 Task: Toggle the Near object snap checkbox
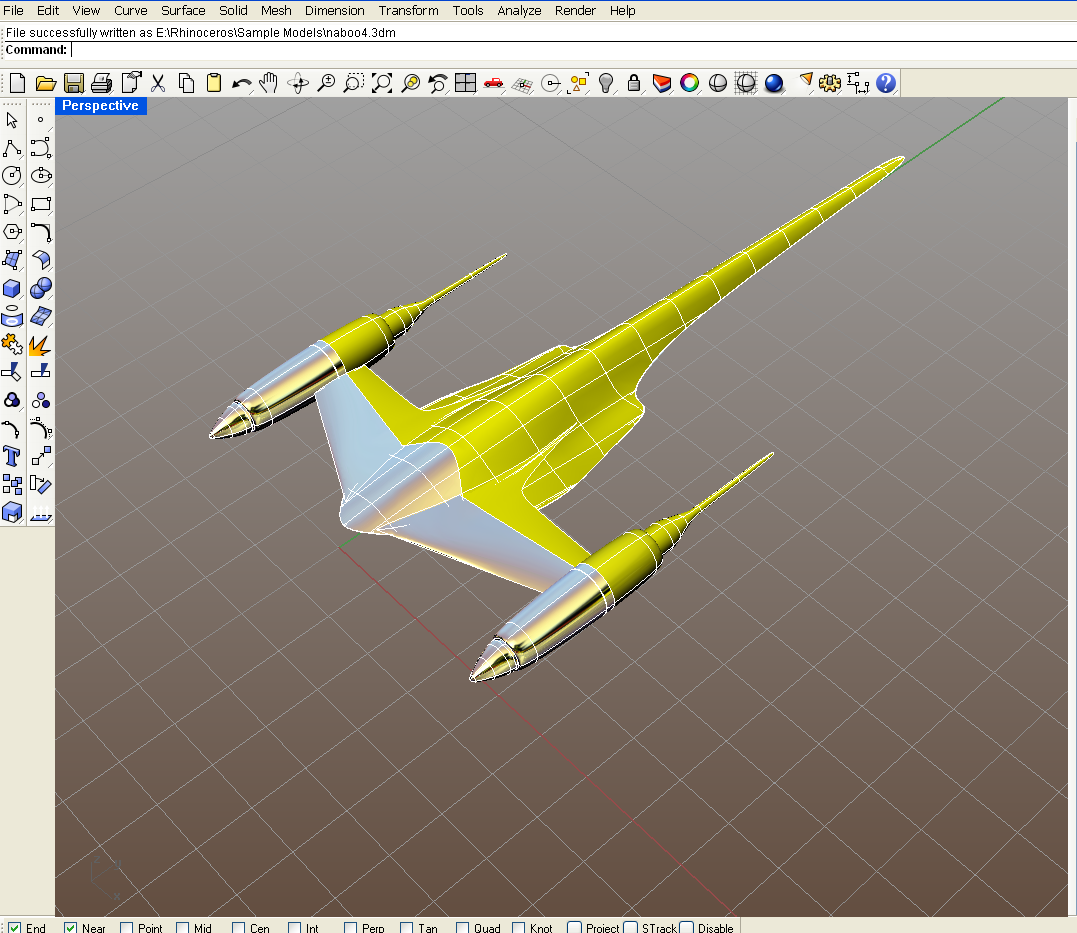(70, 928)
